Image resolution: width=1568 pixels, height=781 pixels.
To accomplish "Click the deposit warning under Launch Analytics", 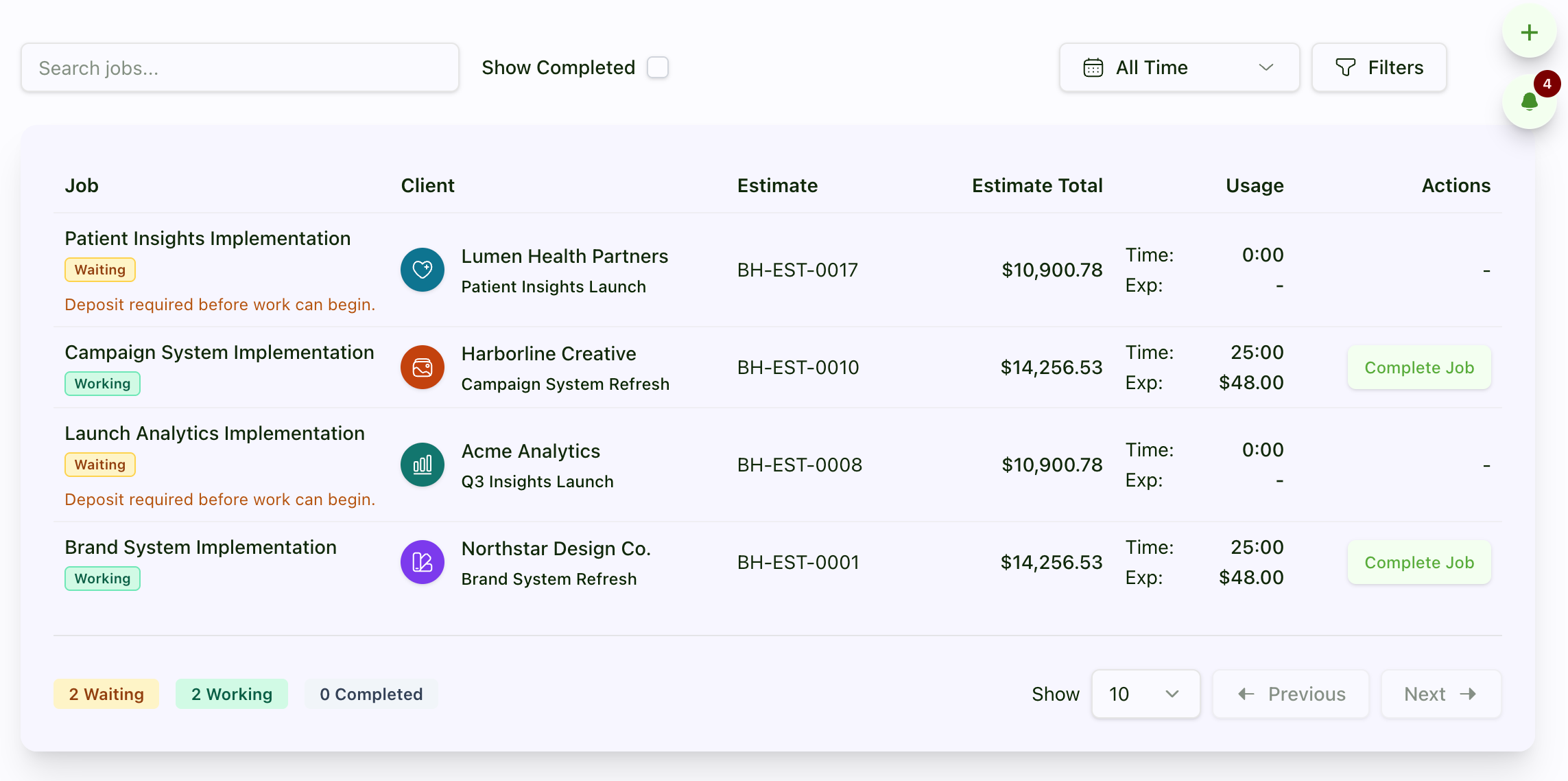I will click(219, 499).
